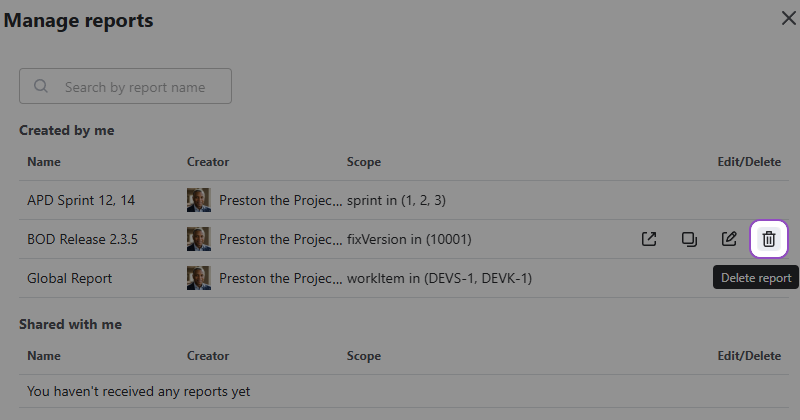Screen dimensions: 800x420
Task: Select the BOD Release 2.3.5 report name
Action: click(82, 239)
